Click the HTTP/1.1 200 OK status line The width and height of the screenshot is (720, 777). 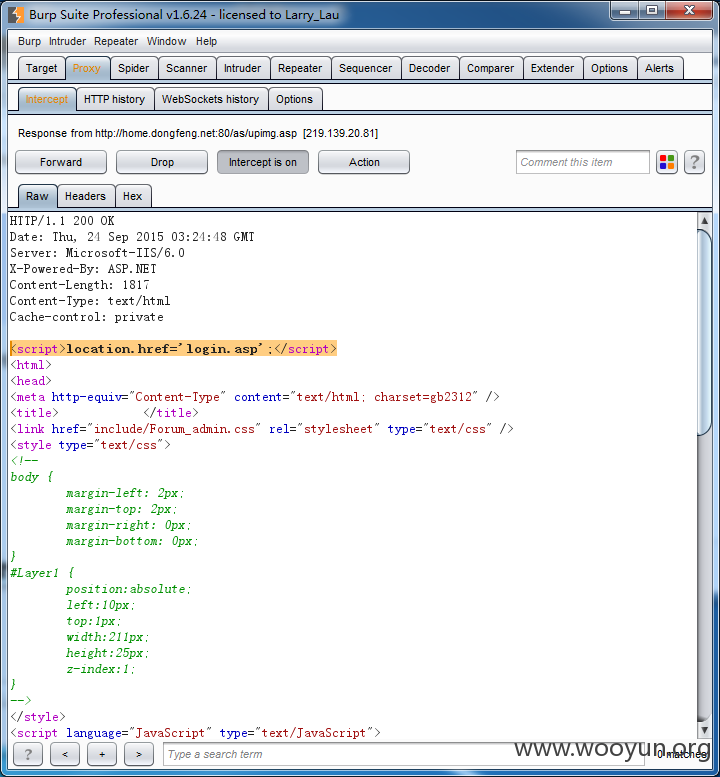tap(62, 221)
